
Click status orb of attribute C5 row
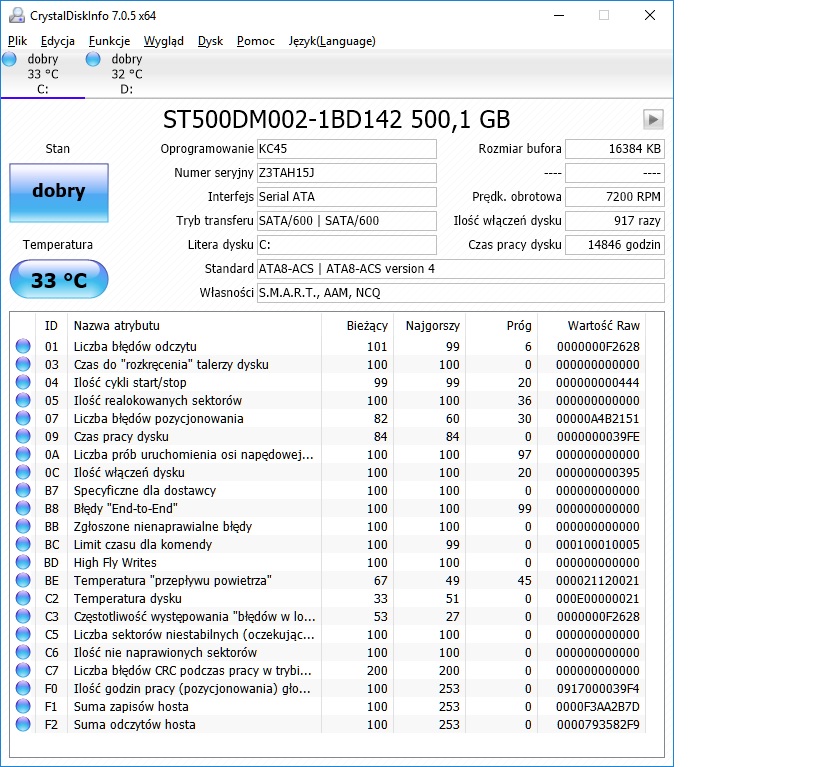23,634
